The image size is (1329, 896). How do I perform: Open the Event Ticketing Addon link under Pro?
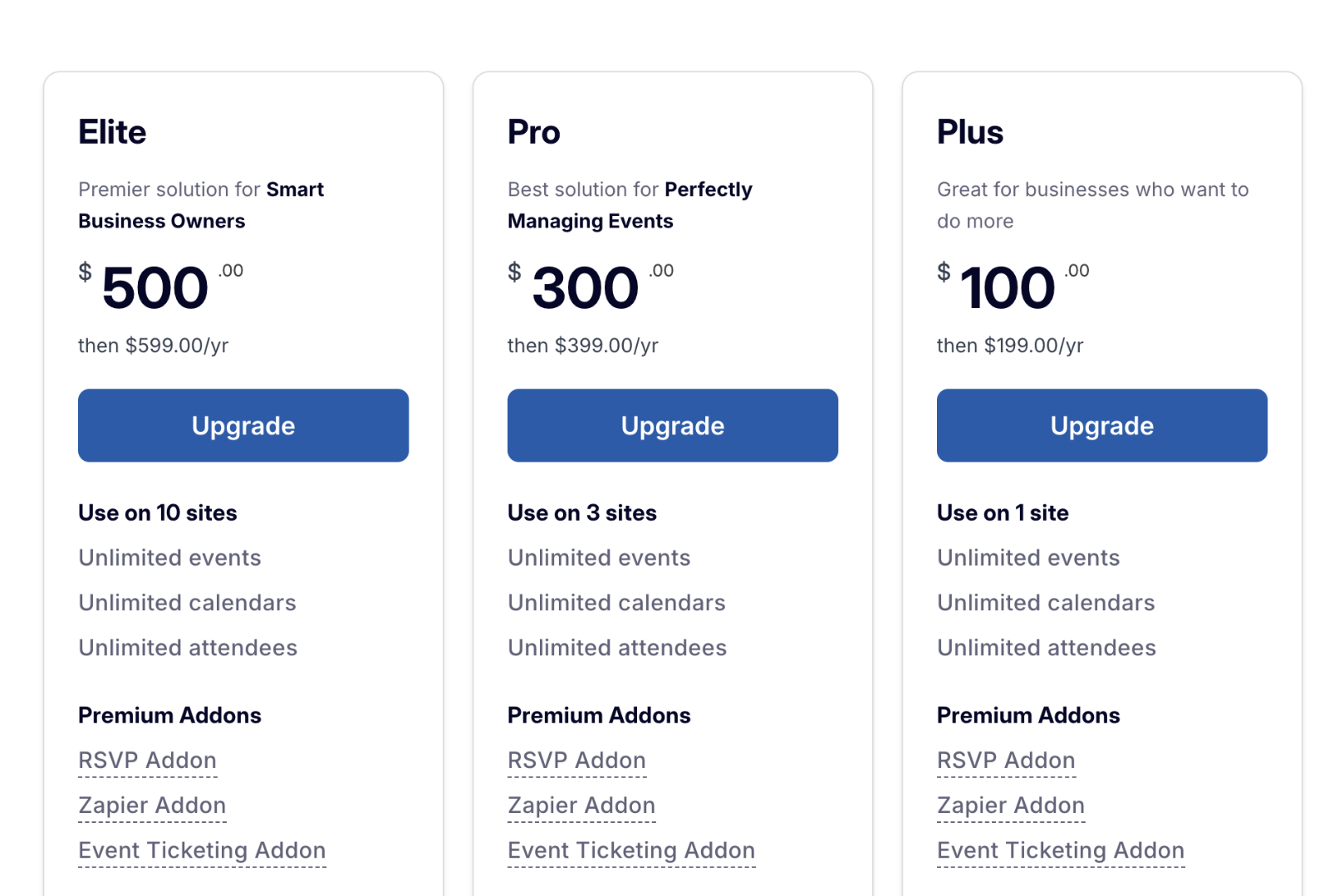click(x=631, y=849)
